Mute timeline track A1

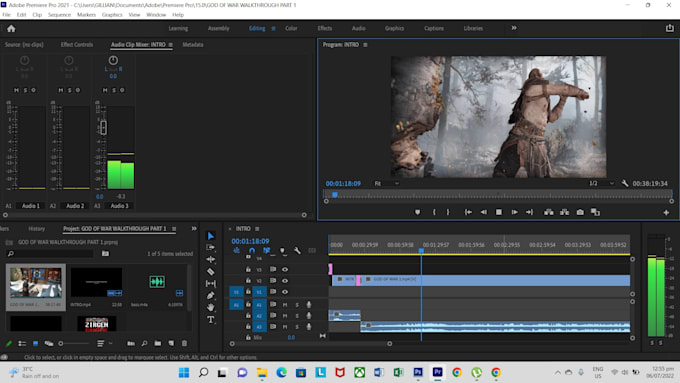click(285, 305)
